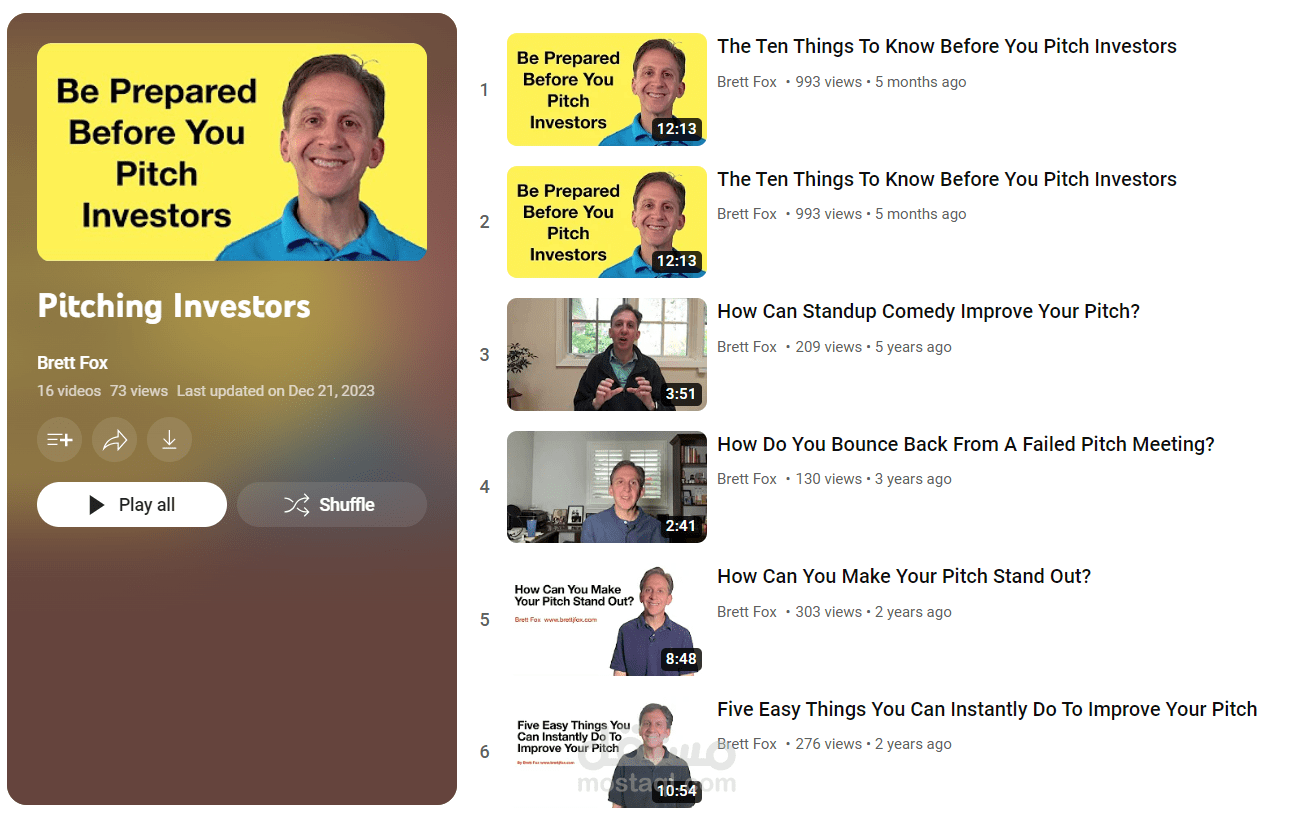Open title 'How Can You Make Your Pitch Stand Out?'
Image resolution: width=1314 pixels, height=813 pixels.
[x=904, y=577]
